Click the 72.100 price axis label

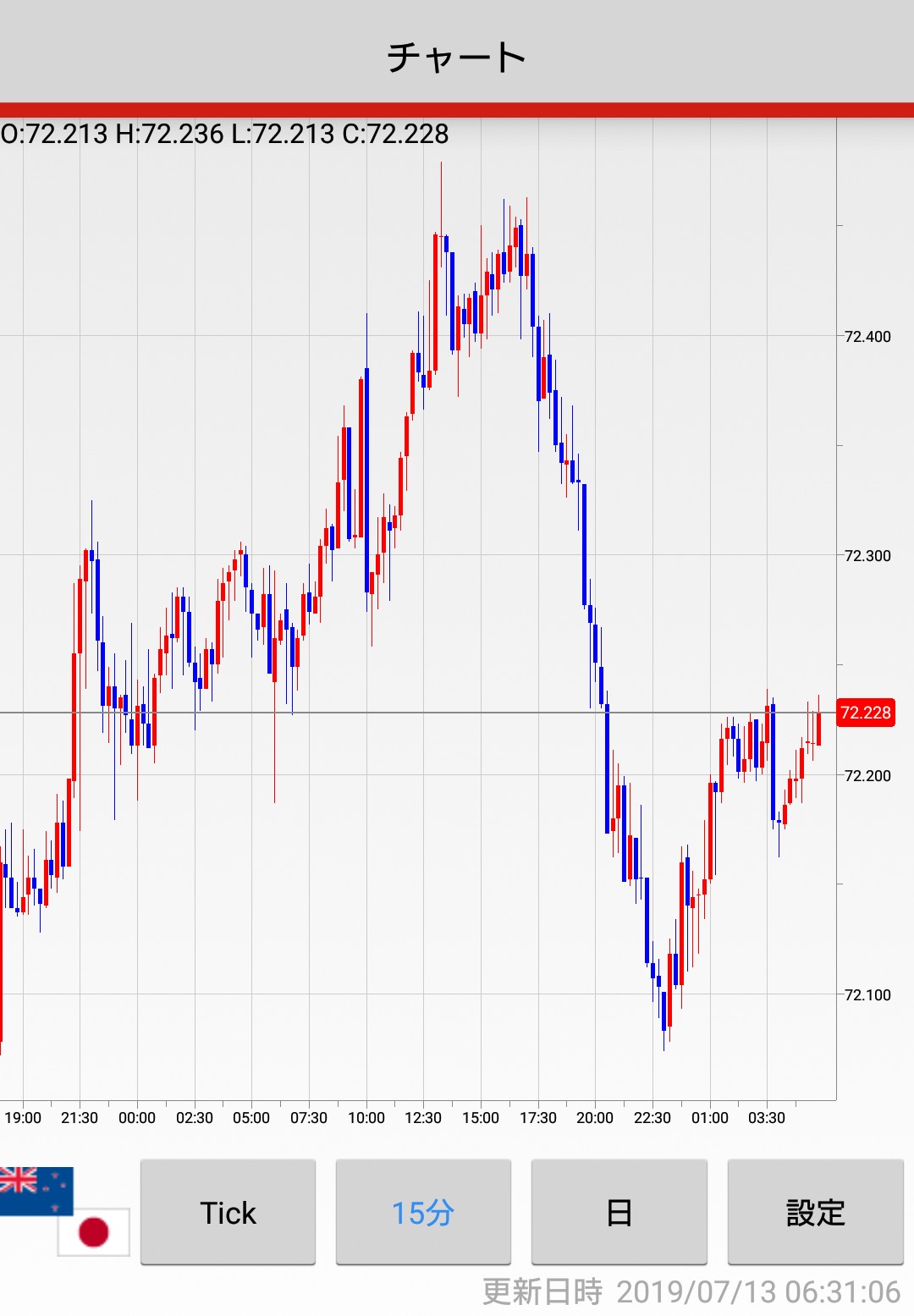[x=867, y=994]
